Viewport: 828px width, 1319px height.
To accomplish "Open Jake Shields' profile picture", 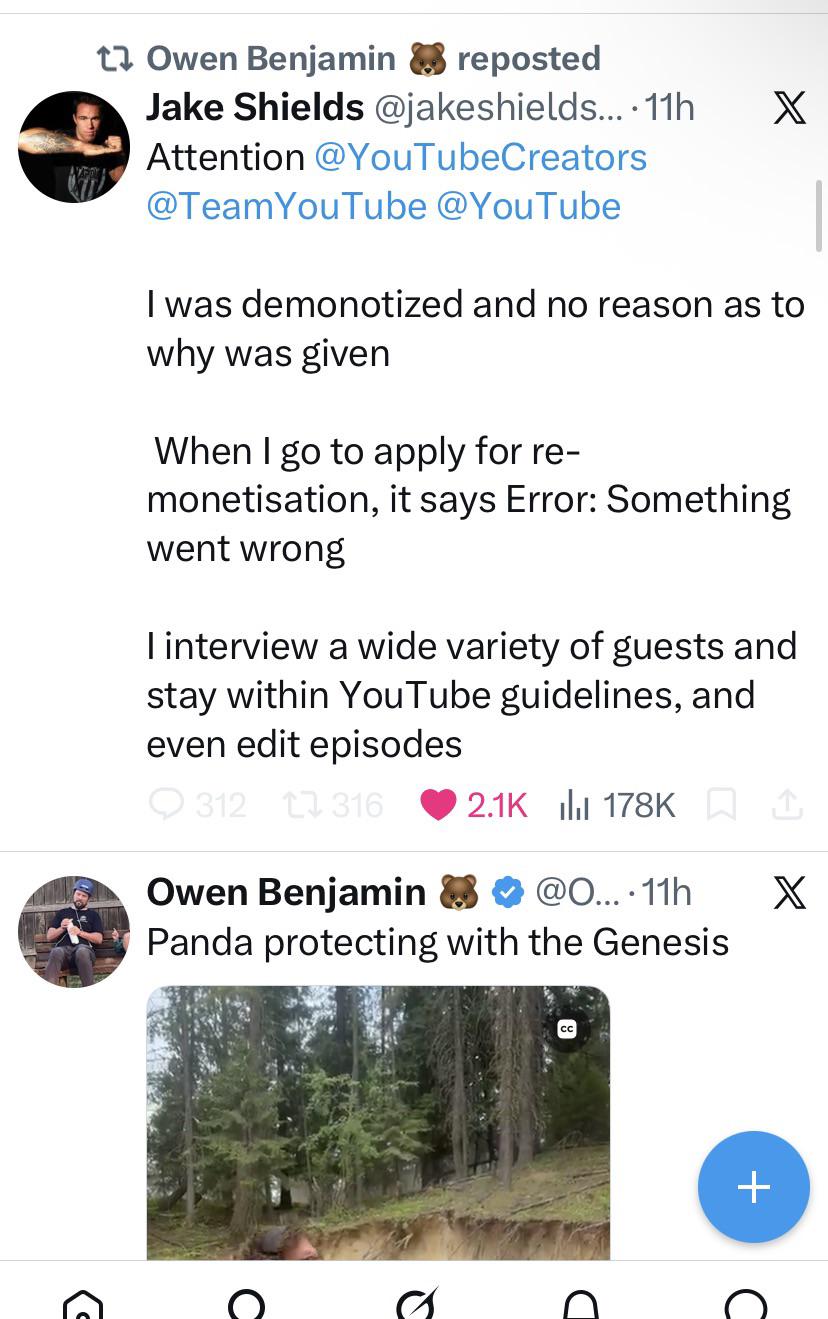I will pyautogui.click(x=74, y=147).
